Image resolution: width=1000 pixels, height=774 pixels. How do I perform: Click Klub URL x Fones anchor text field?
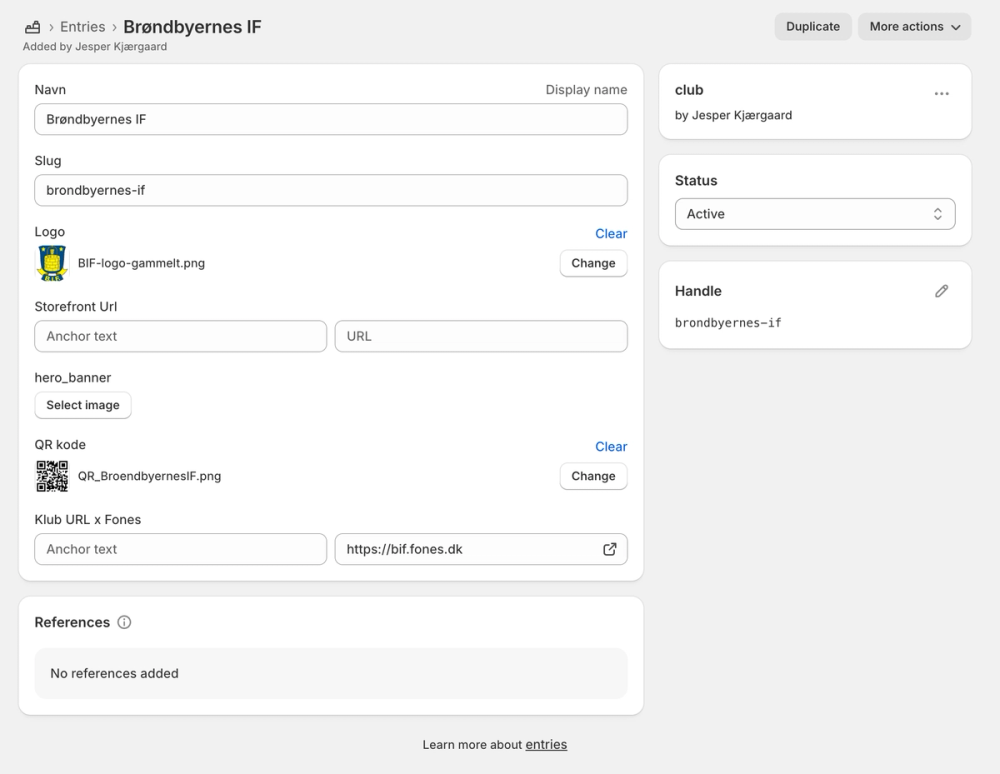[180, 549]
